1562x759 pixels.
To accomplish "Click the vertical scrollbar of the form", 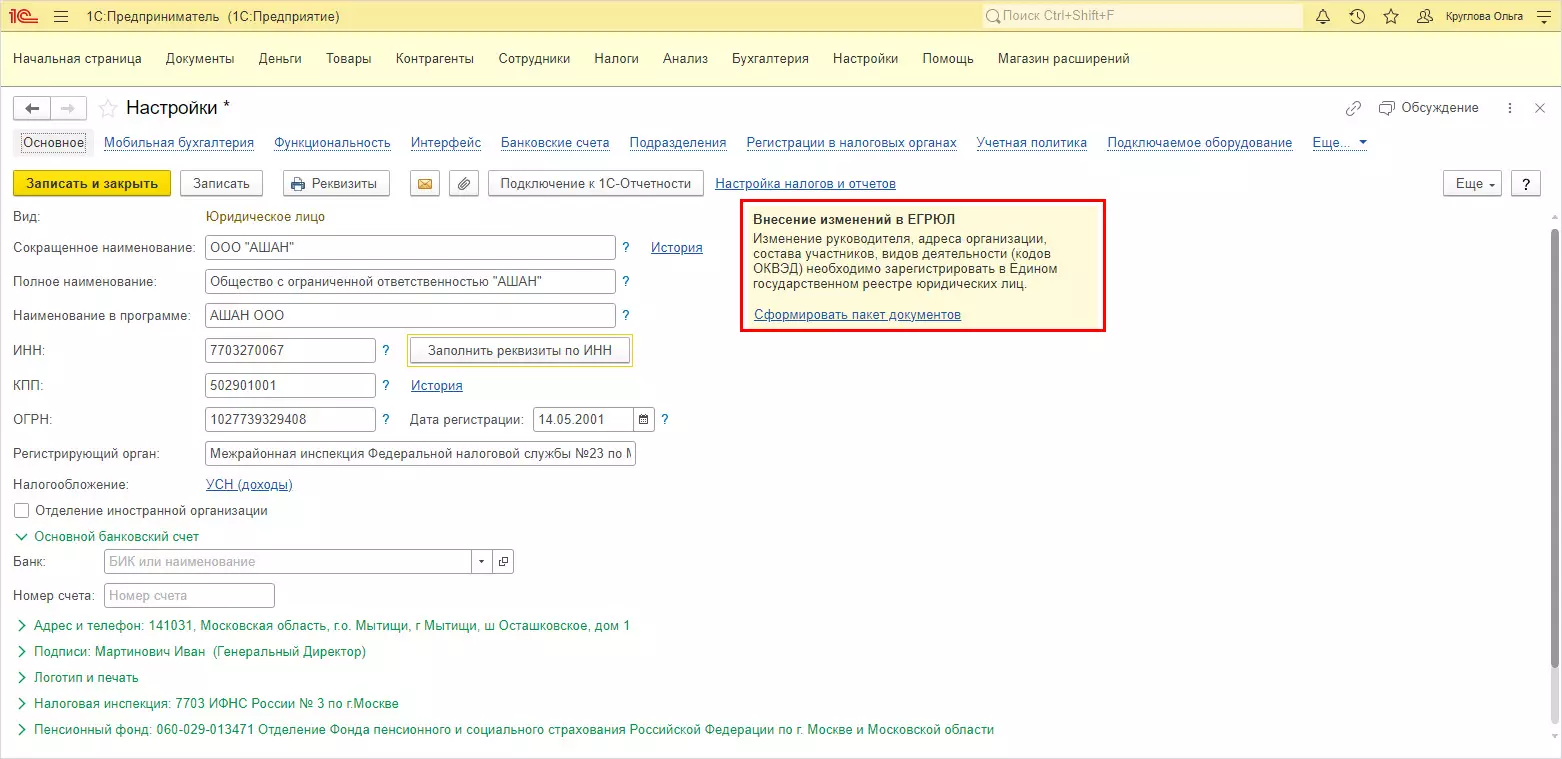I will tap(1554, 450).
